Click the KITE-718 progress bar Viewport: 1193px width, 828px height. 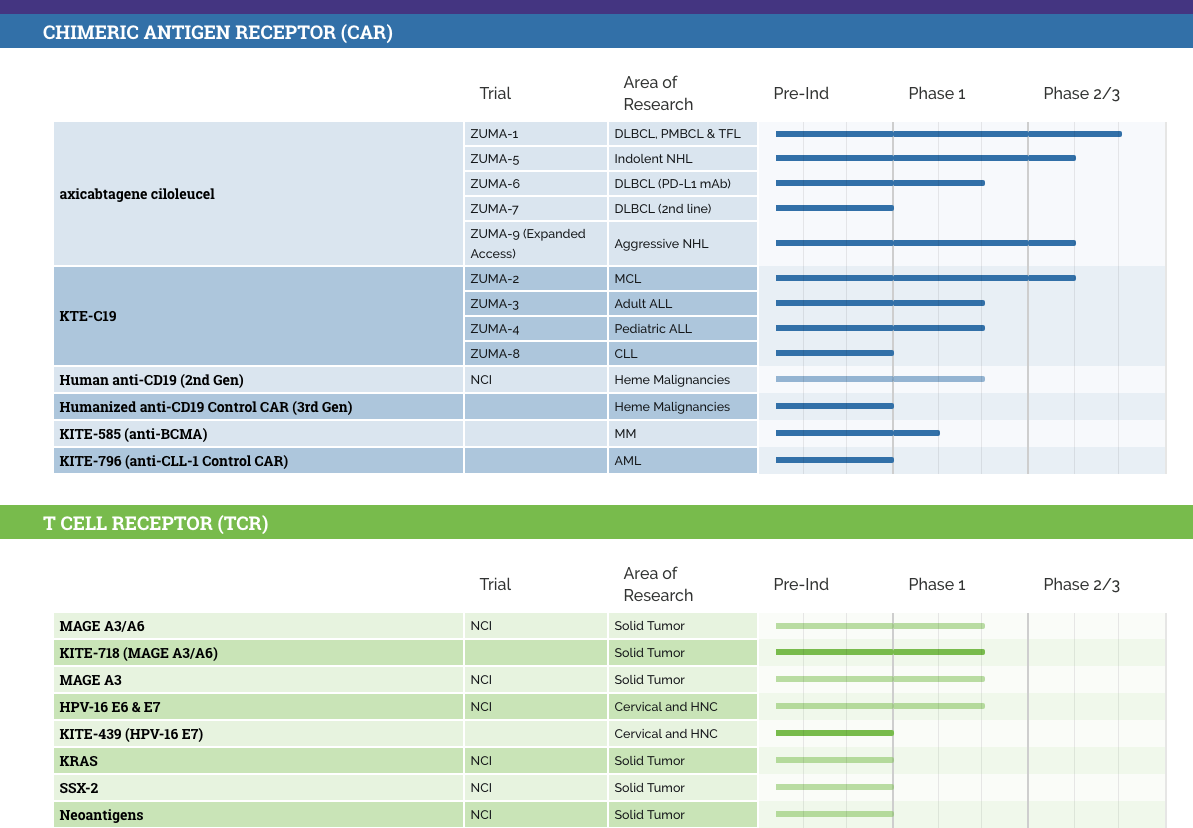880,652
